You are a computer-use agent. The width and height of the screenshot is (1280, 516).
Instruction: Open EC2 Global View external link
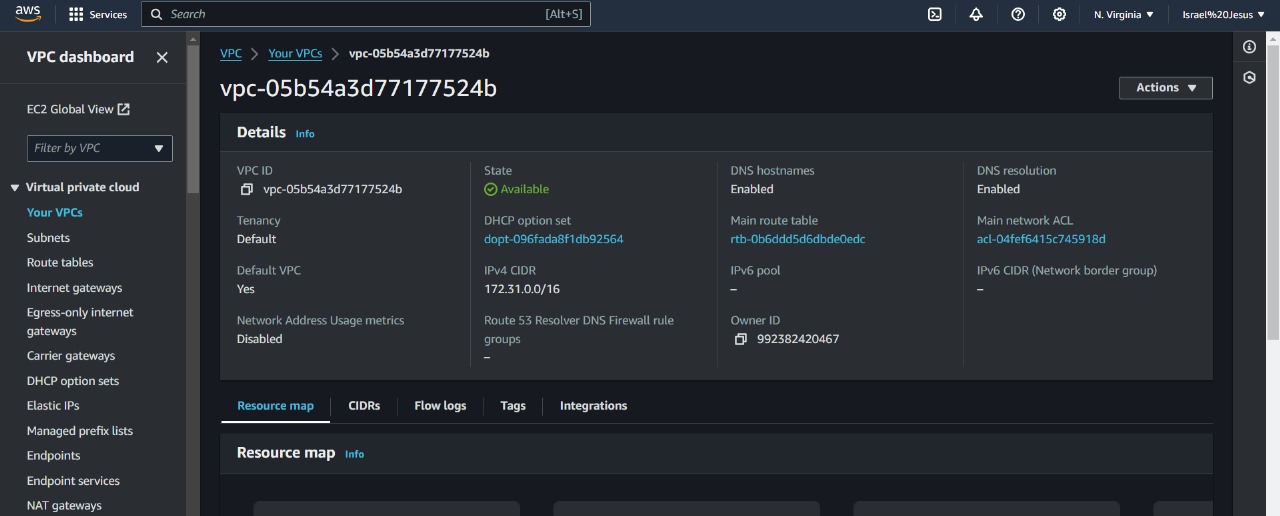pos(78,109)
